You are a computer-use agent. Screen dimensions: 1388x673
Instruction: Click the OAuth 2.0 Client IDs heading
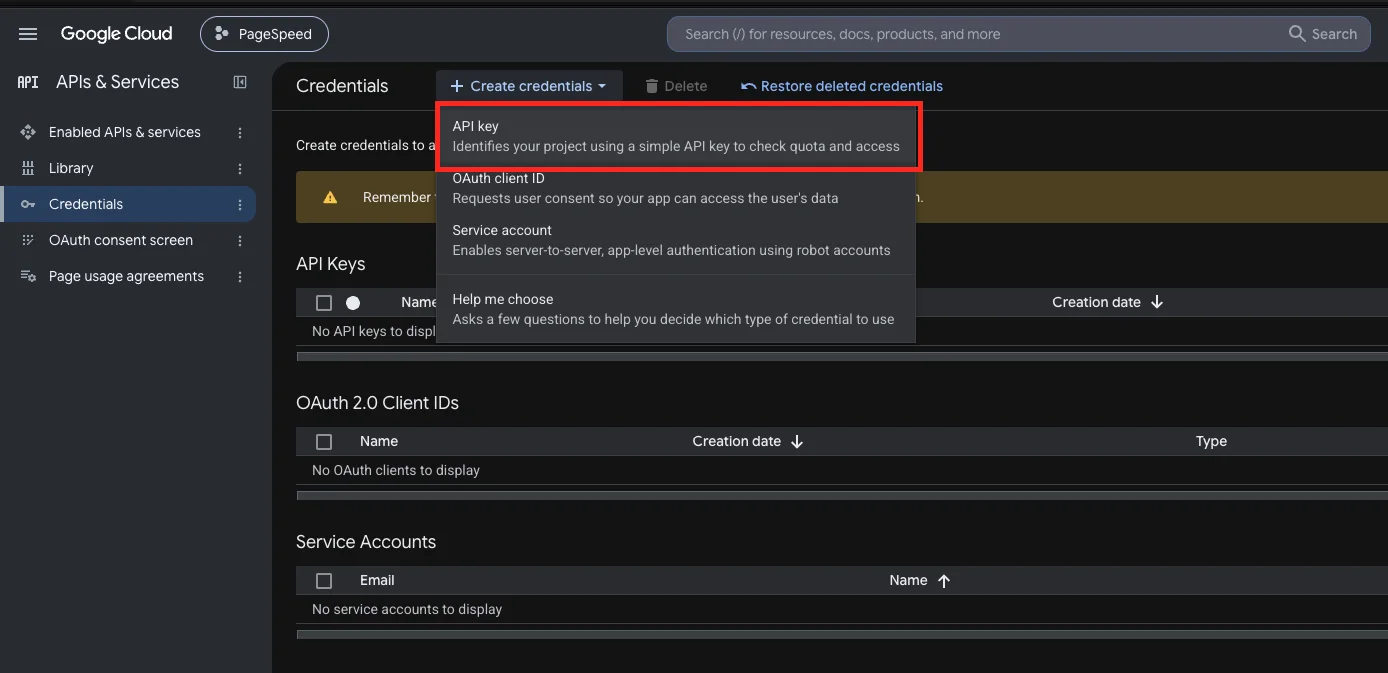pyautogui.click(x=377, y=403)
